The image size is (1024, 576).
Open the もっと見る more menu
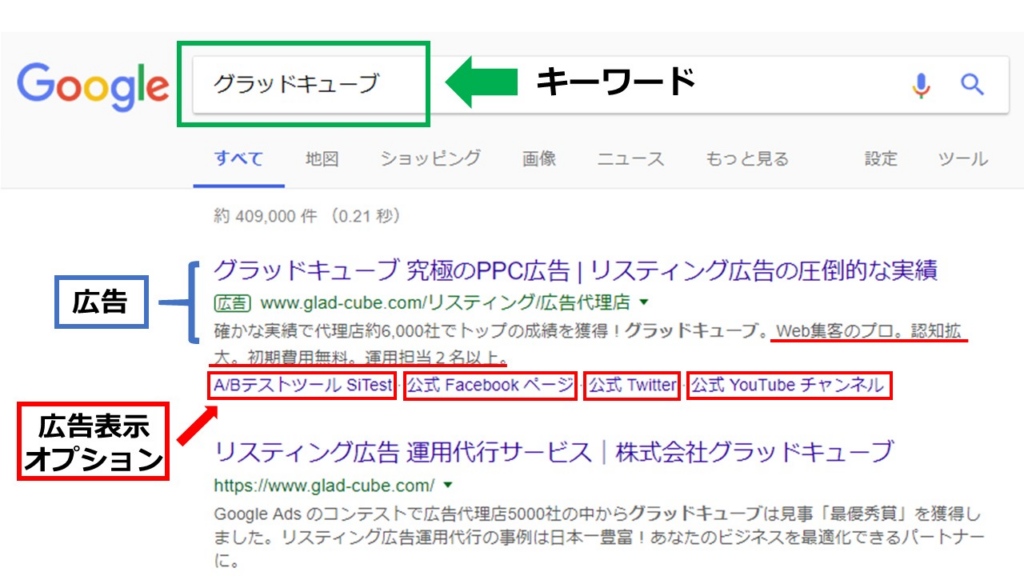[746, 159]
